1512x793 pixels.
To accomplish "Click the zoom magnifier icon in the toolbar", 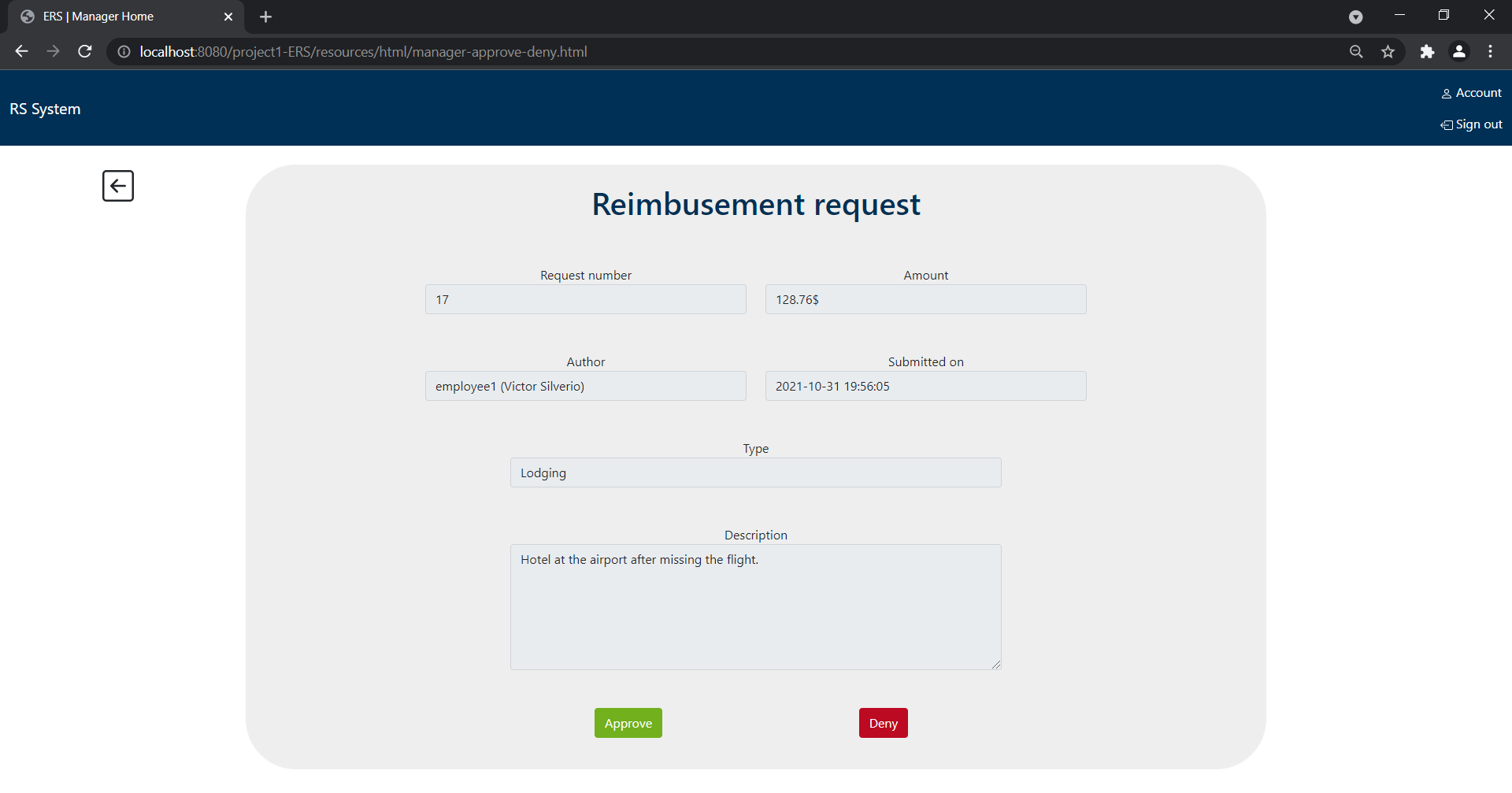I will (1356, 51).
